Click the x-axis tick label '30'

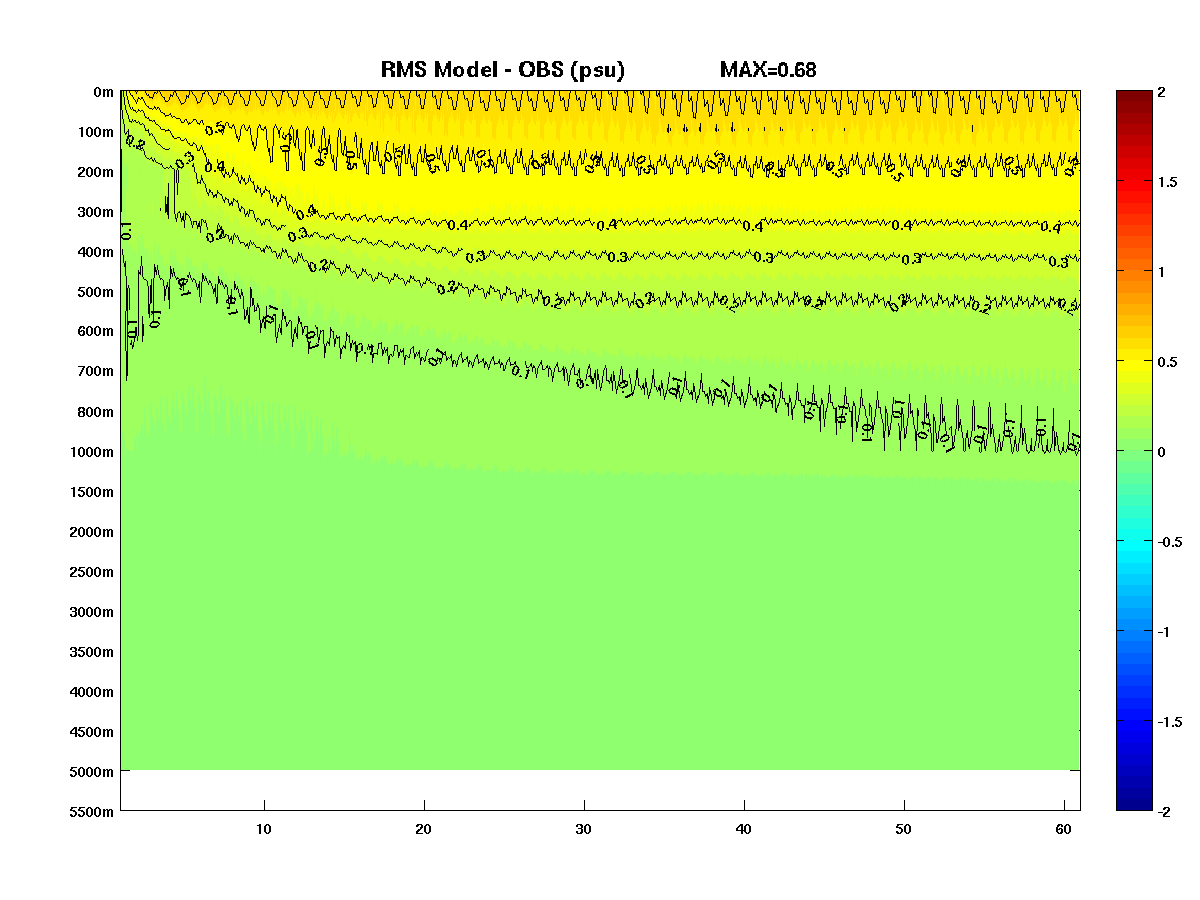[x=584, y=830]
